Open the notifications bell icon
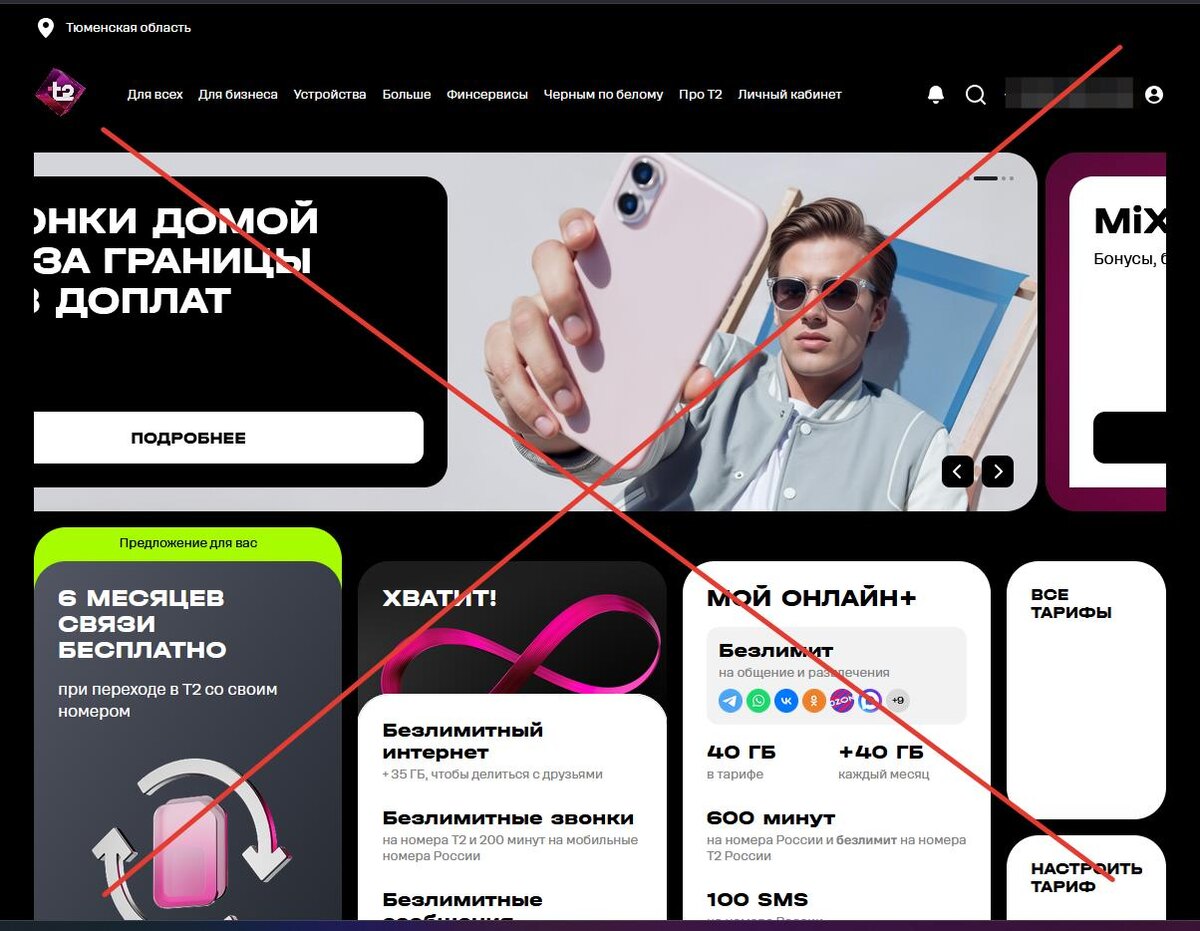 pos(936,94)
